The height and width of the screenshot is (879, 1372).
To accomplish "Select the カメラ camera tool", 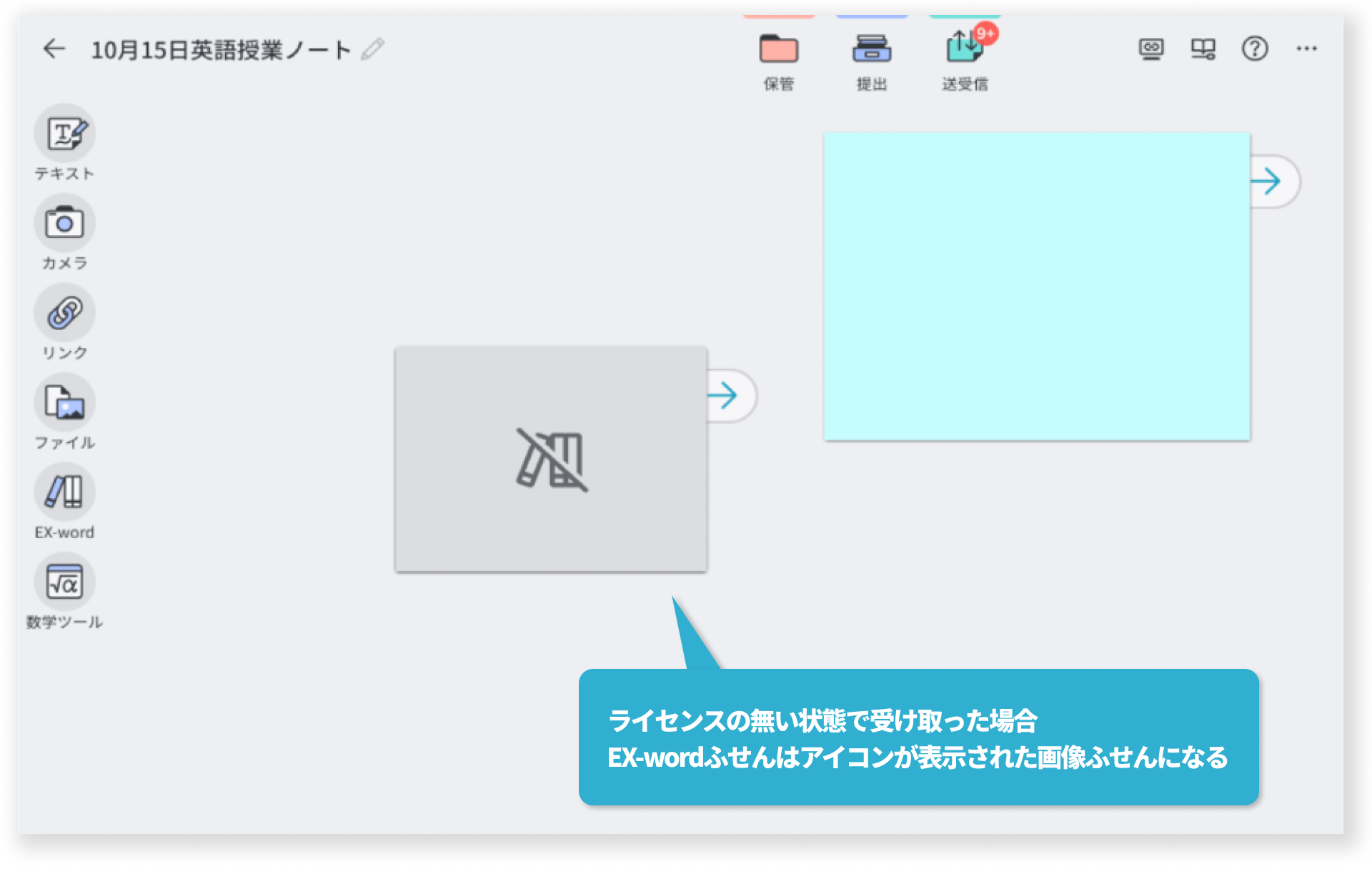I will [64, 232].
